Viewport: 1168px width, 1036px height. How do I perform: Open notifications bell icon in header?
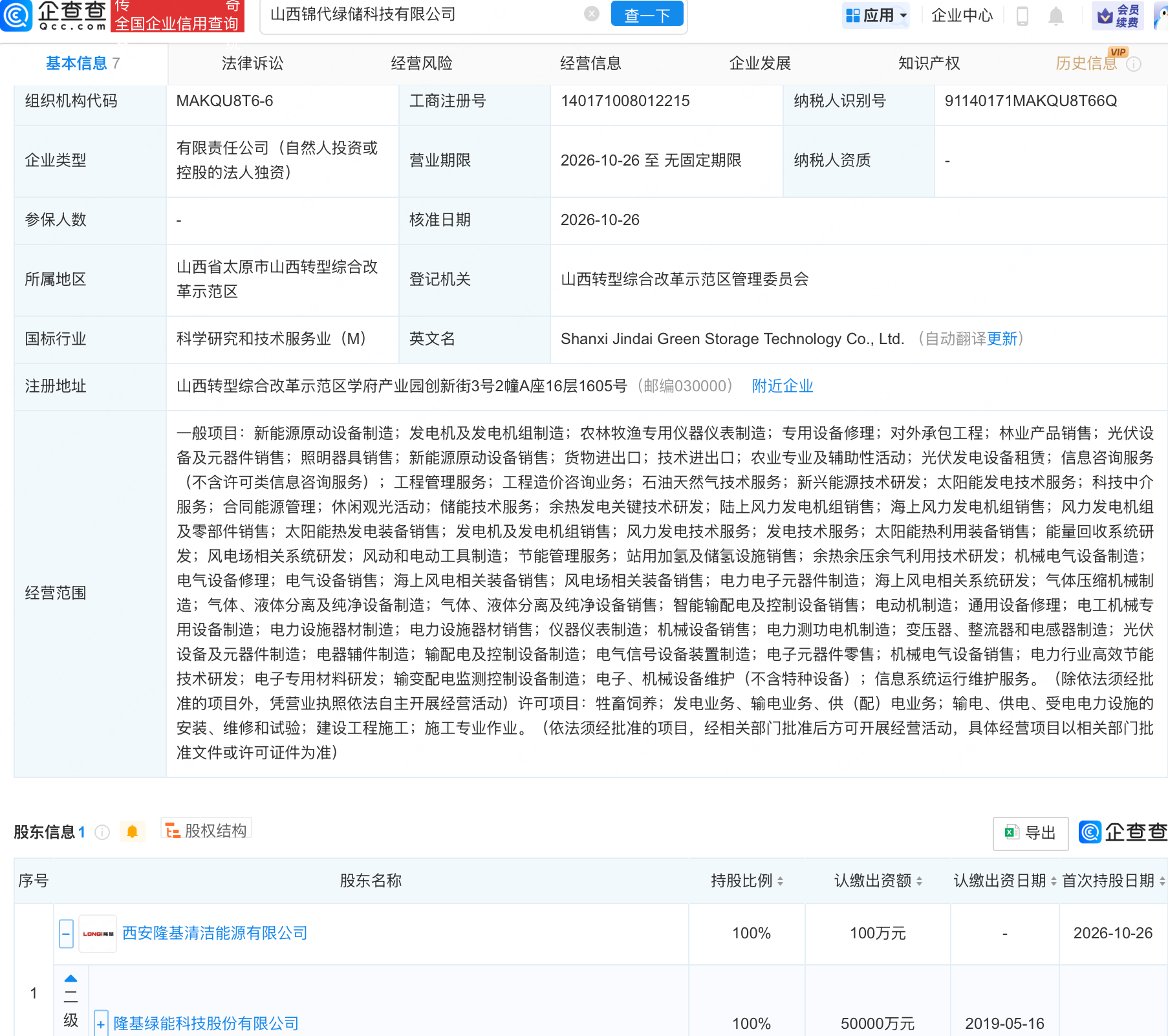point(1055,16)
